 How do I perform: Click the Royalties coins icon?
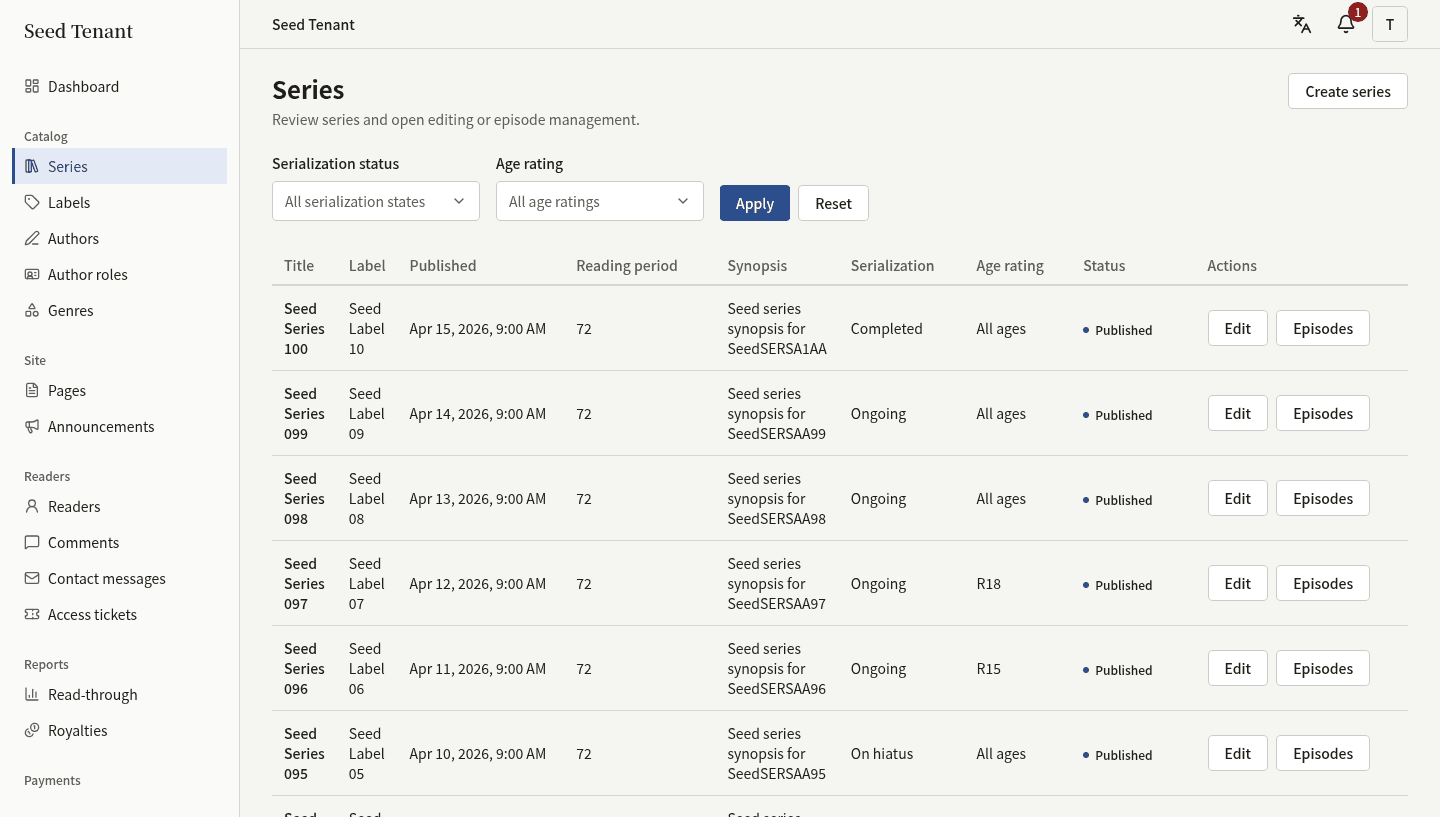(32, 730)
